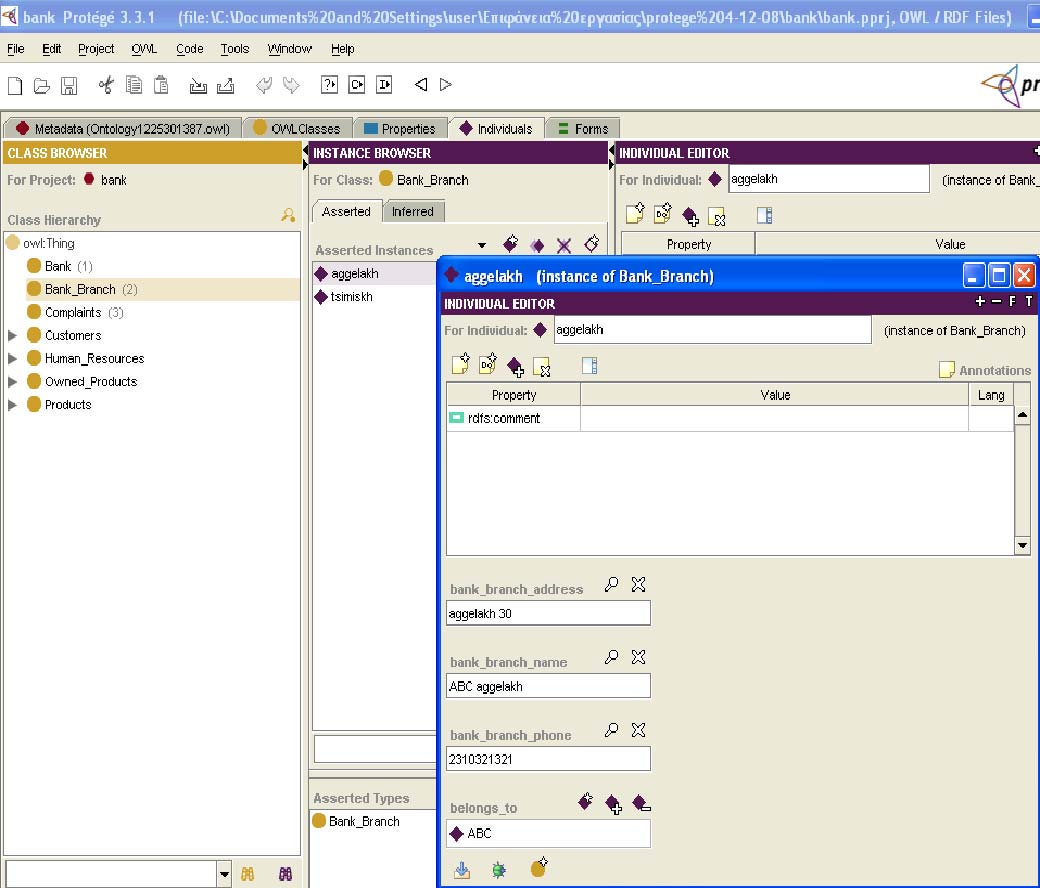Click the check consistency question-mark icon
Viewport: 1040px width, 888px height.
pyautogui.click(x=330, y=84)
